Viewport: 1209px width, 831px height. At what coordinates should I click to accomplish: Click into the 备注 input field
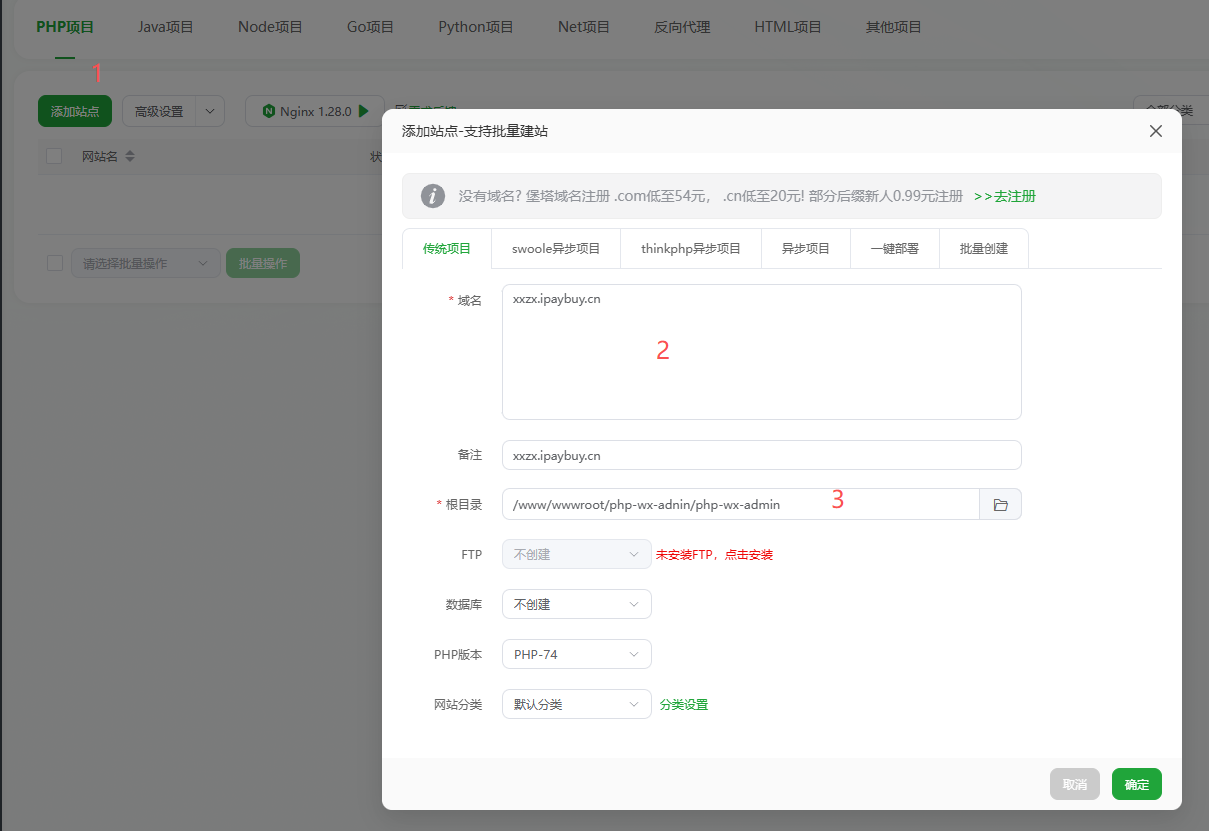click(x=760, y=455)
